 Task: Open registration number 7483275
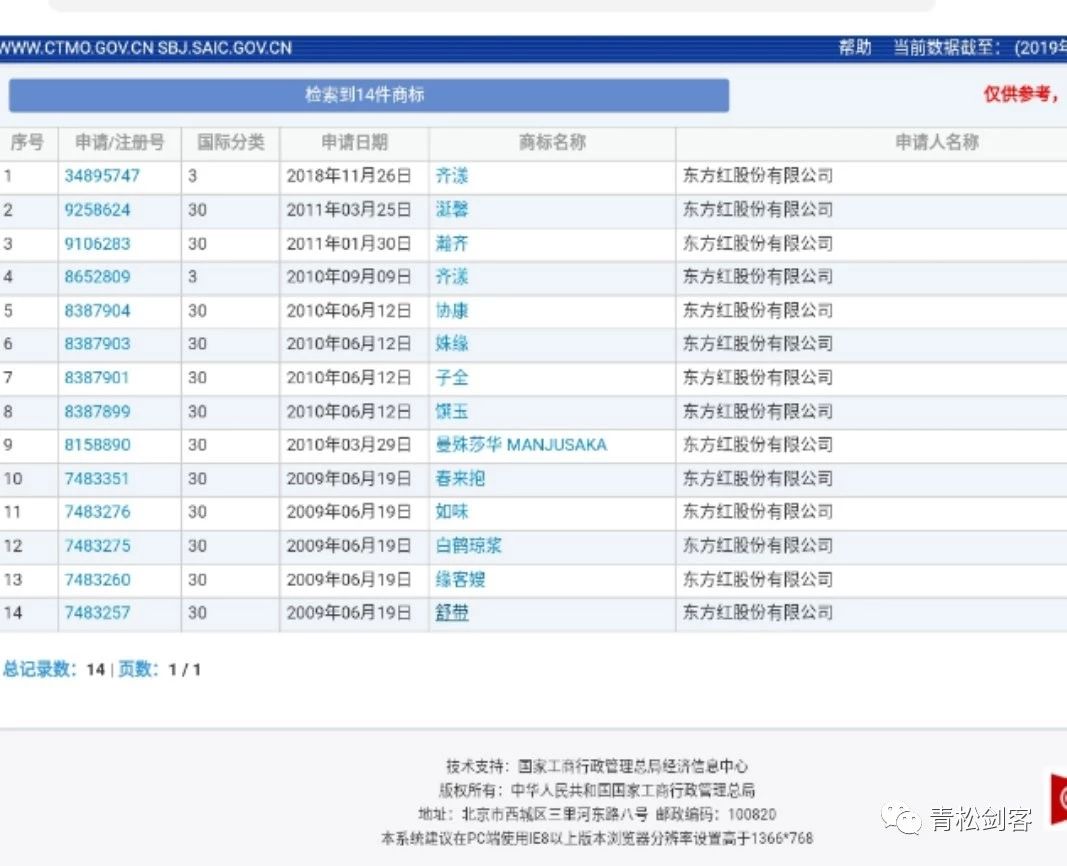pos(97,546)
